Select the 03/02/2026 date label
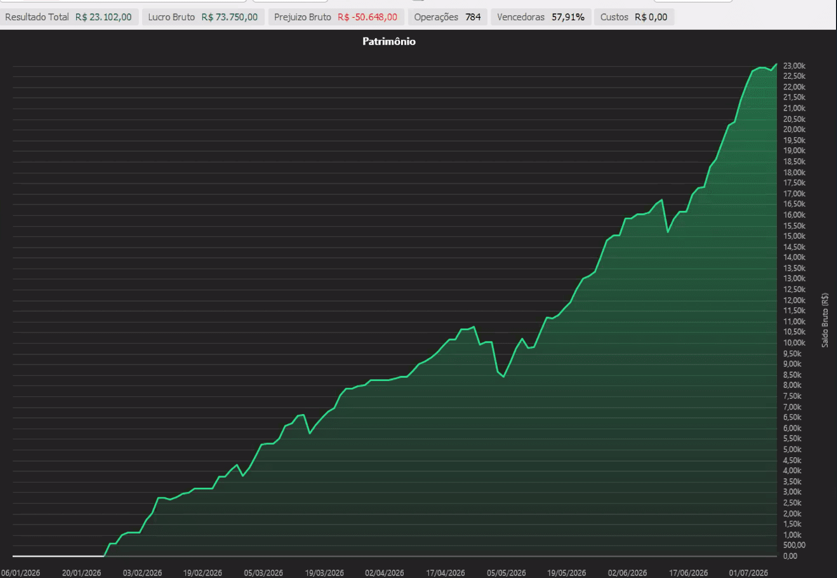 142,573
